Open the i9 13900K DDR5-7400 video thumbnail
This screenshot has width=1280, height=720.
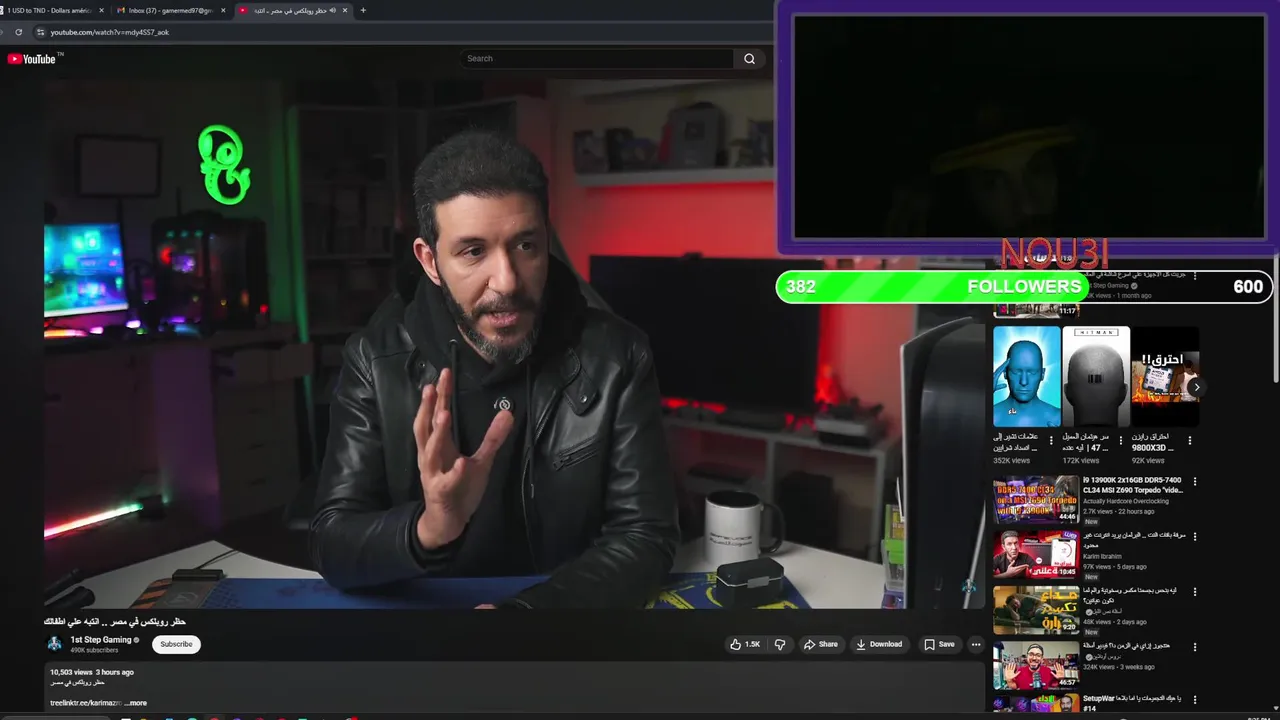(x=1036, y=500)
